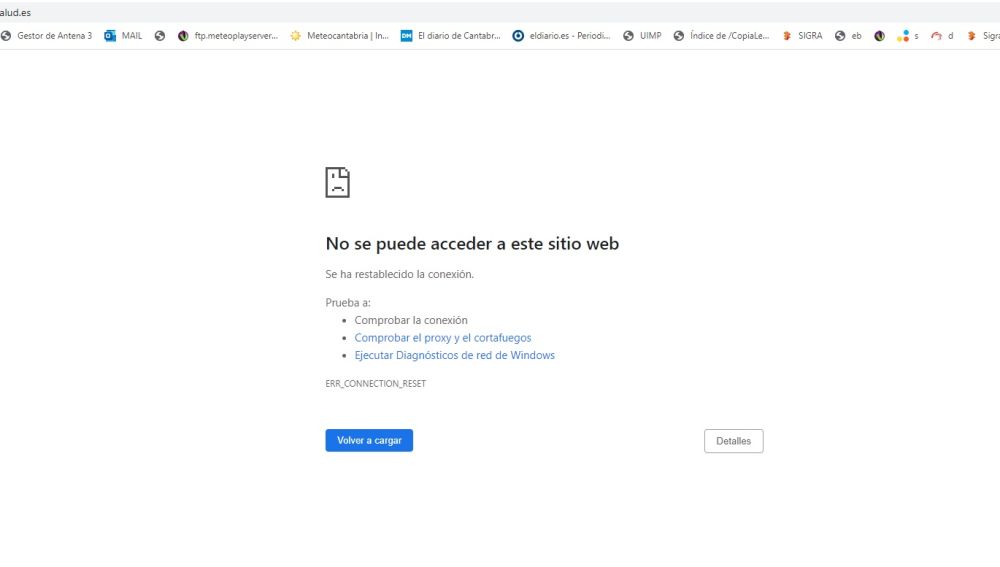Open the ftp.meteoplayserver bookmark
The height and width of the screenshot is (567, 1000).
tap(228, 36)
